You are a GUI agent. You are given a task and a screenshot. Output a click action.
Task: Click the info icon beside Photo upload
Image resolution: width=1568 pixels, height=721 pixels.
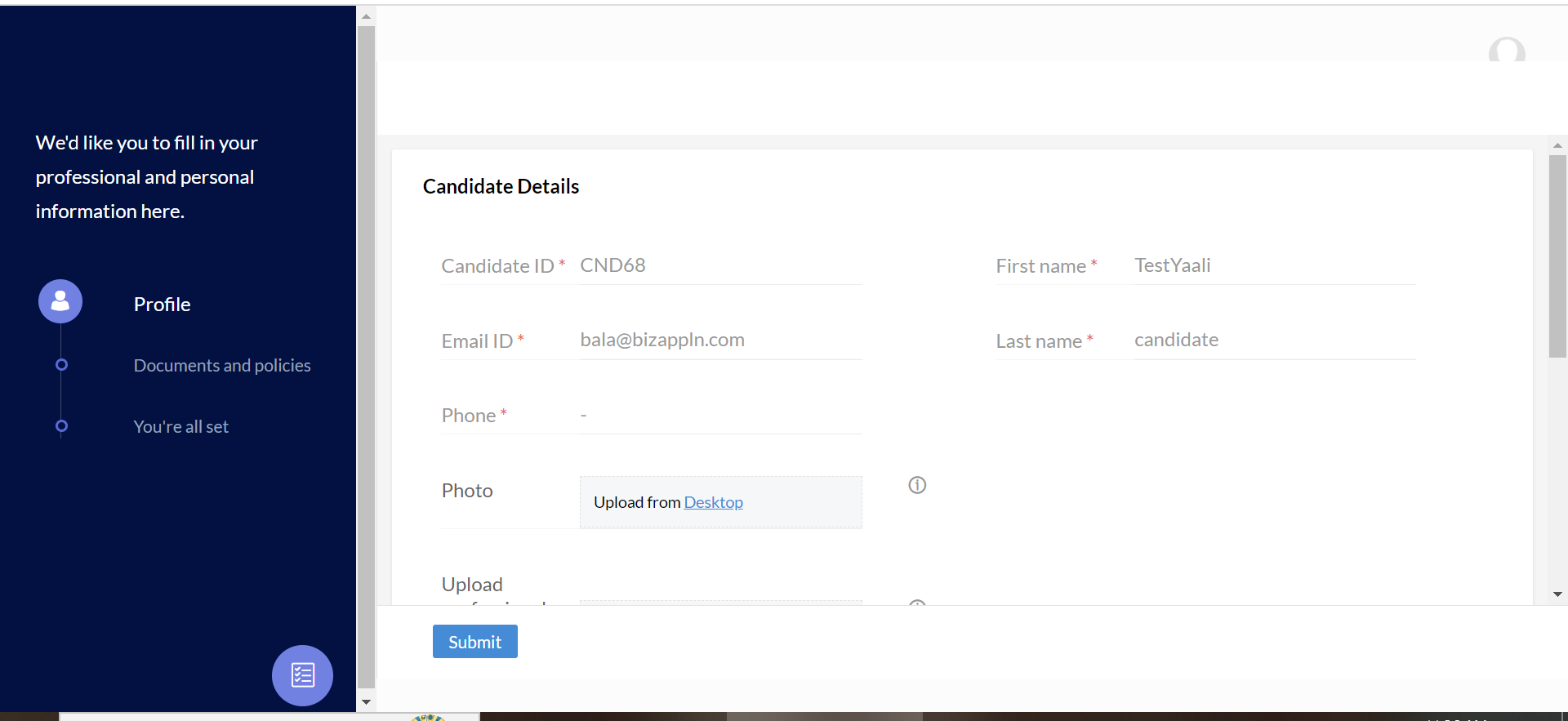[917, 485]
